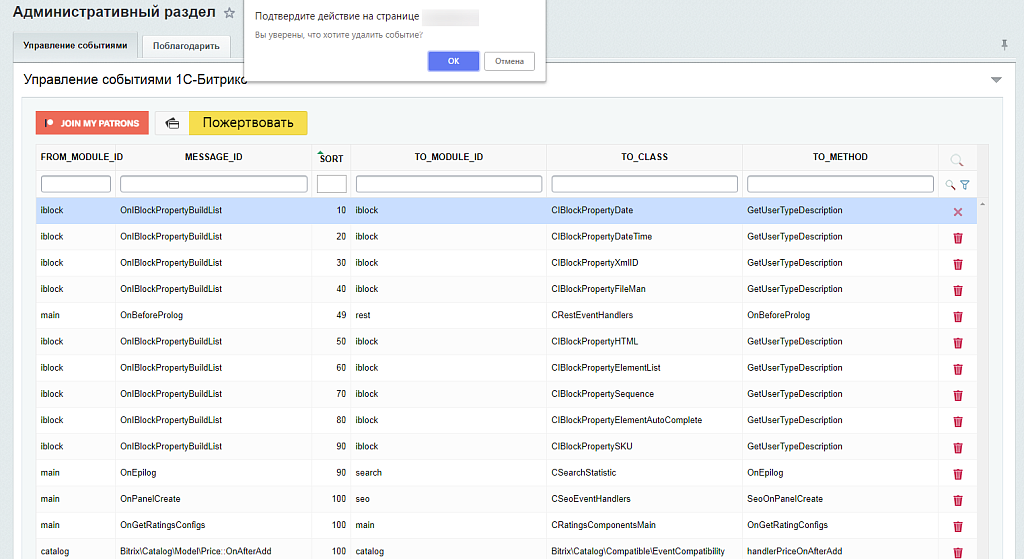Focus the MESSAGE_ID filter input field
The image size is (1024, 559).
pyautogui.click(x=213, y=184)
